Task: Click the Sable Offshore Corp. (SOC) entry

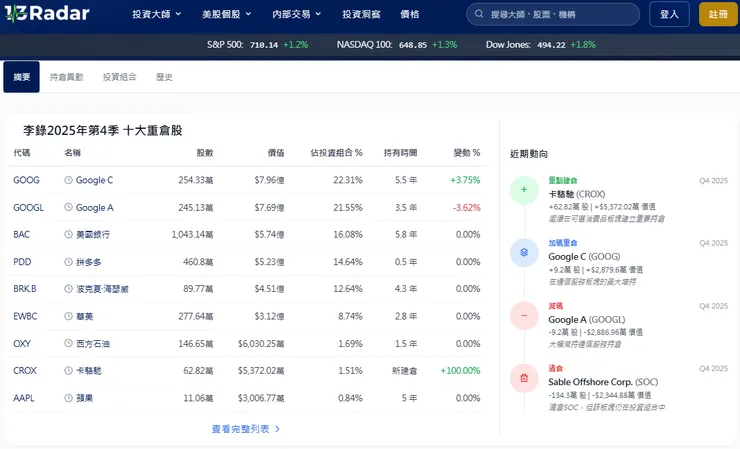Action: coord(603,382)
